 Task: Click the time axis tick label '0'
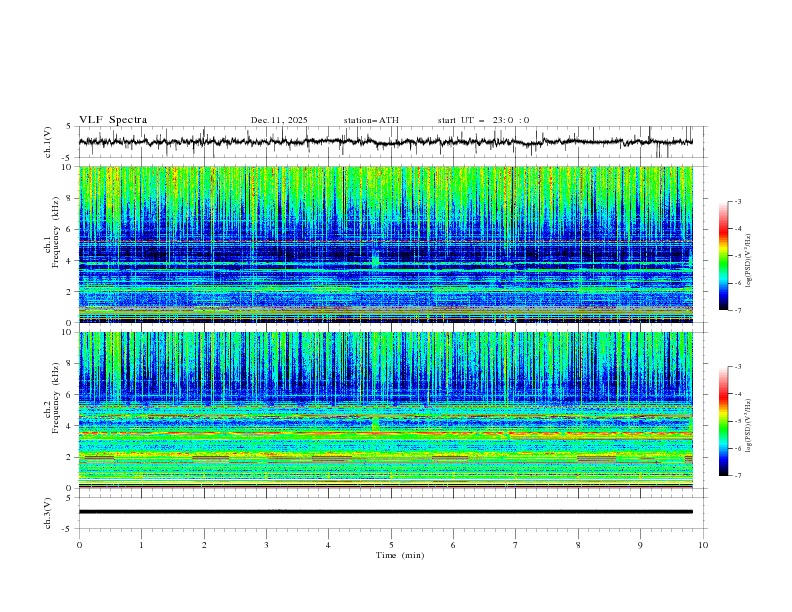tap(79, 545)
